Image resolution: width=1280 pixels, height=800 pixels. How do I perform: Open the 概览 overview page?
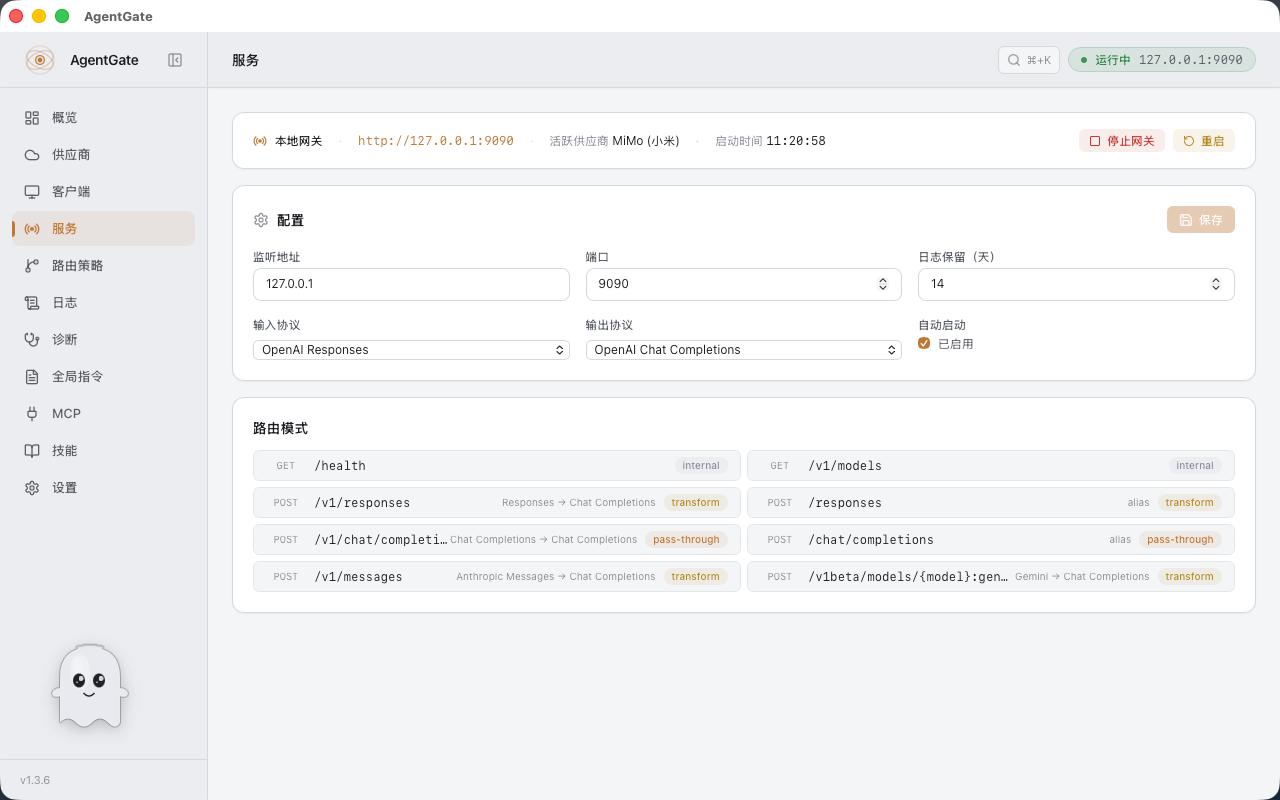103,118
